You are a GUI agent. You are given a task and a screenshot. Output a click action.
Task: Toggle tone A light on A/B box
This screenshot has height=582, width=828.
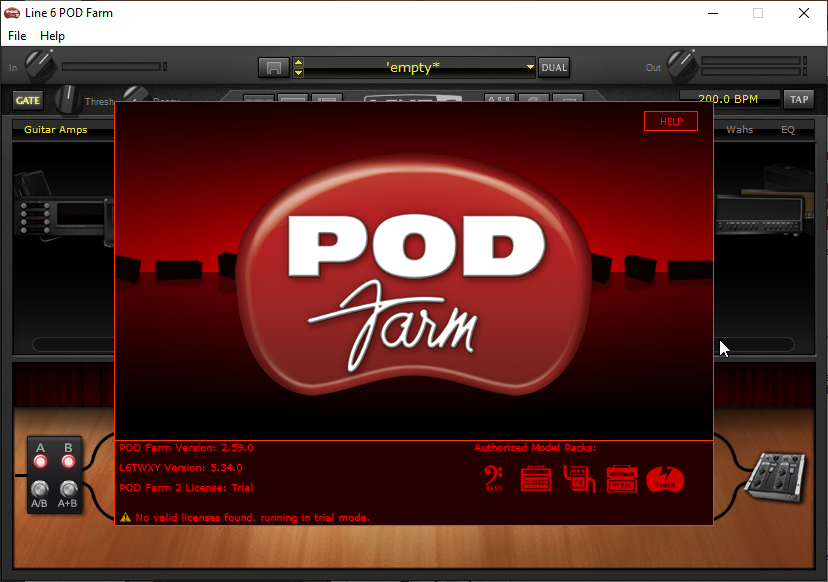click(x=40, y=461)
